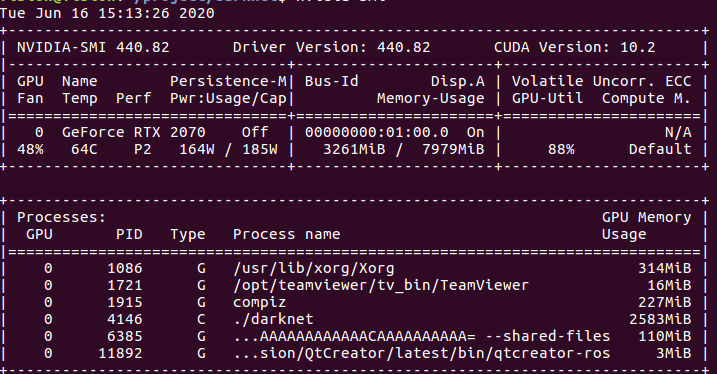Viewport: 717px width, 374px height.
Task: Click the "Type" column header
Action: click(187, 235)
